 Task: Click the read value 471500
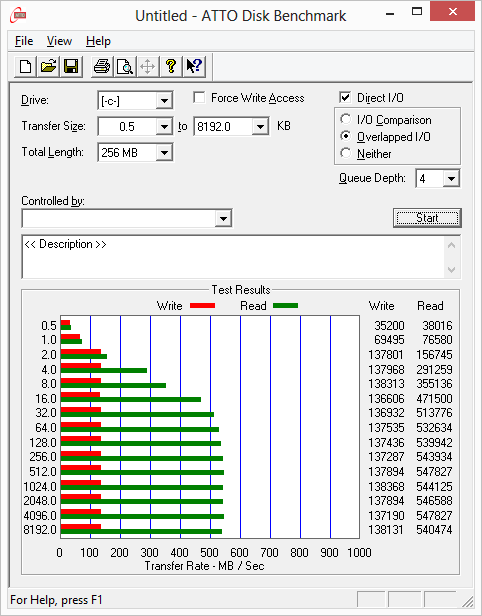coord(434,399)
